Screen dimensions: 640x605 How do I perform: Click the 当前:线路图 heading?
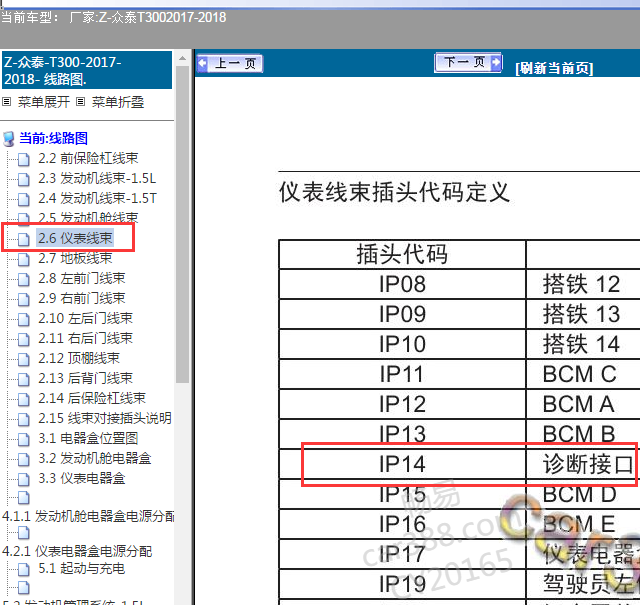click(x=53, y=138)
